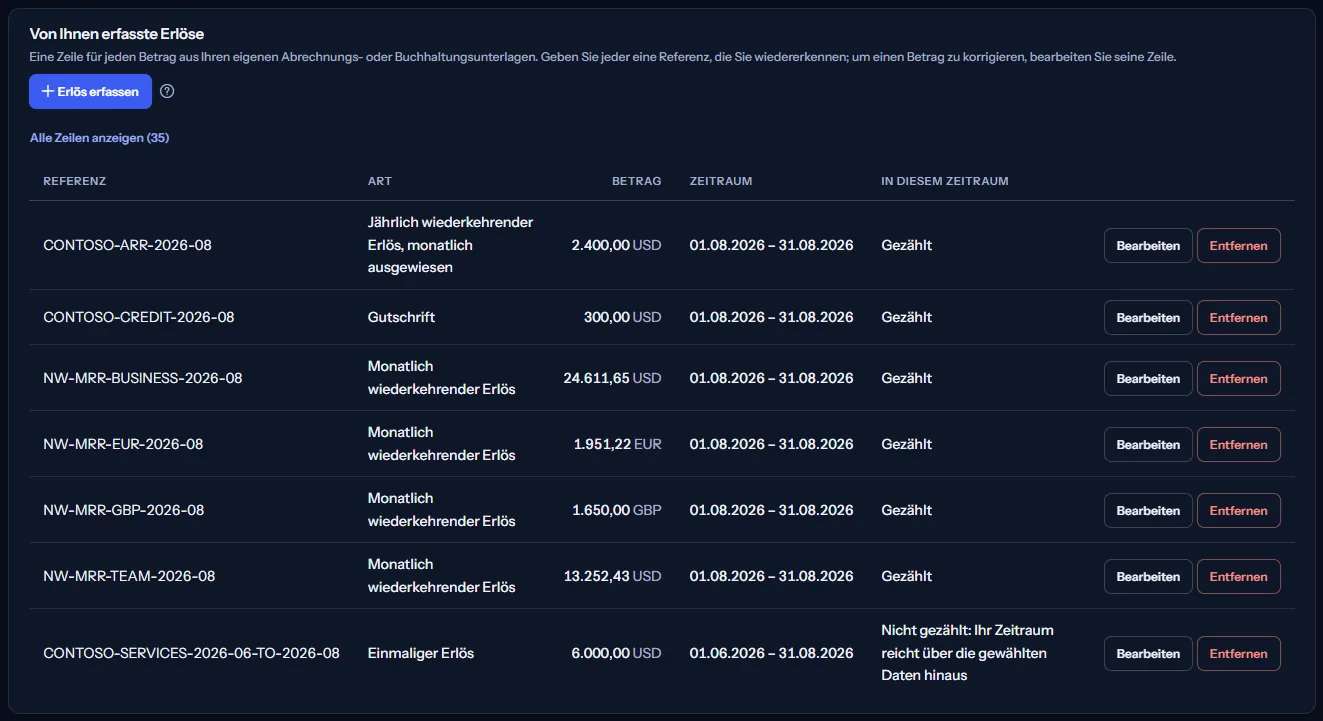The image size is (1323, 721).
Task: Select the ART column header
Action: (x=380, y=181)
